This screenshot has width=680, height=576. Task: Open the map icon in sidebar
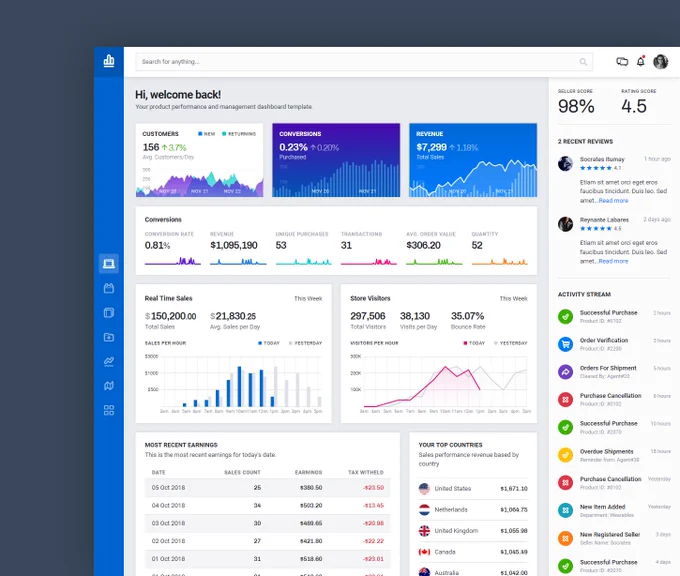[109, 386]
